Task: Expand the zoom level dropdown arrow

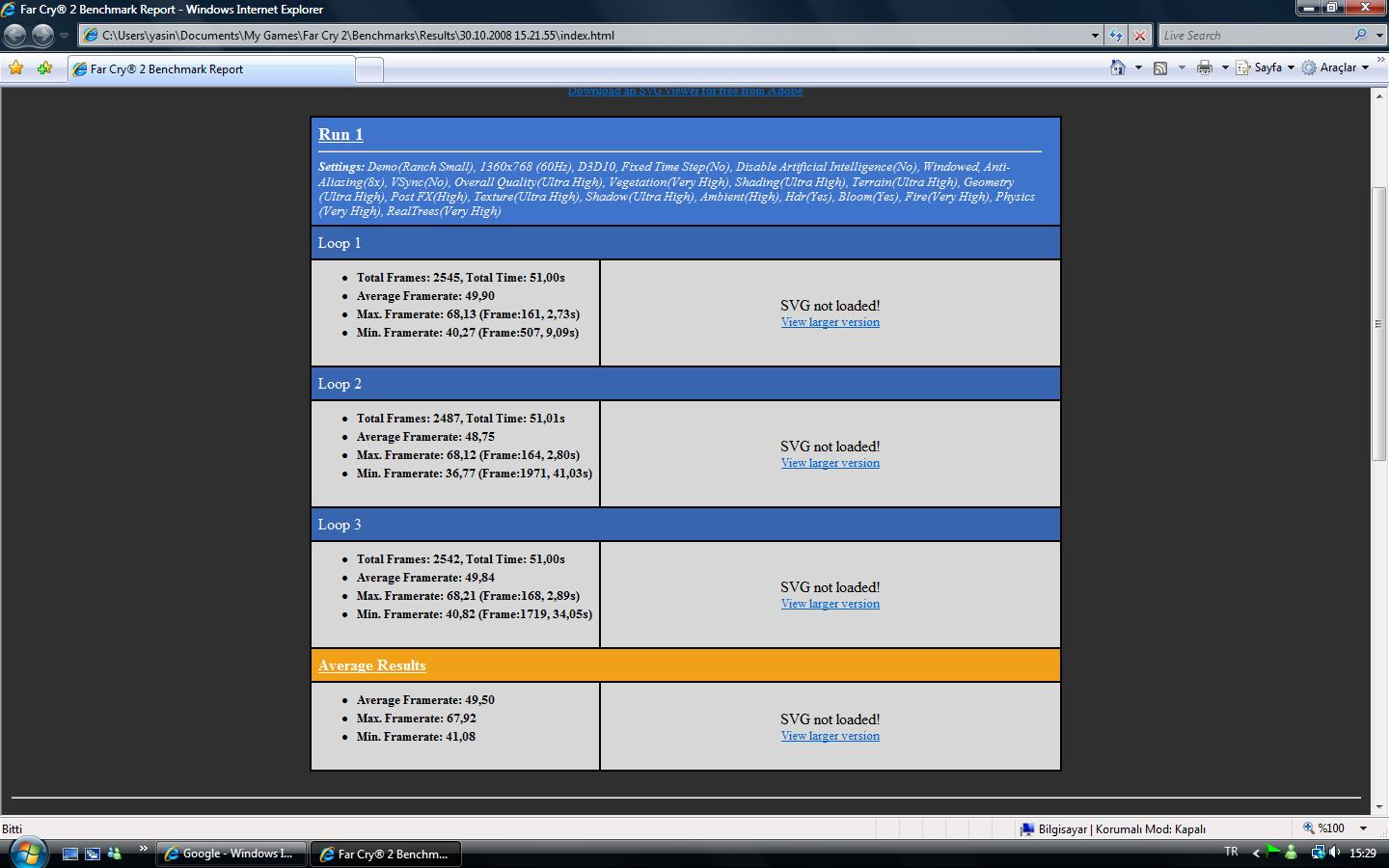Action: (1363, 828)
